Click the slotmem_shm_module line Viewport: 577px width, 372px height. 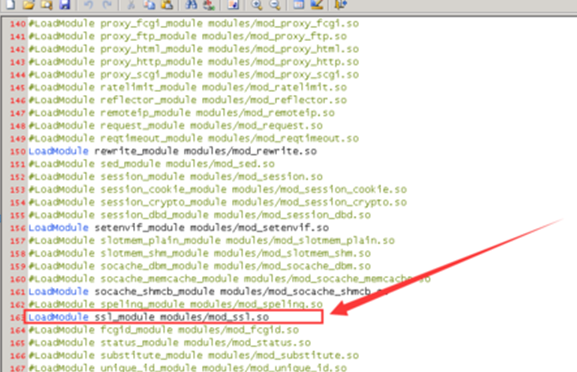point(199,253)
